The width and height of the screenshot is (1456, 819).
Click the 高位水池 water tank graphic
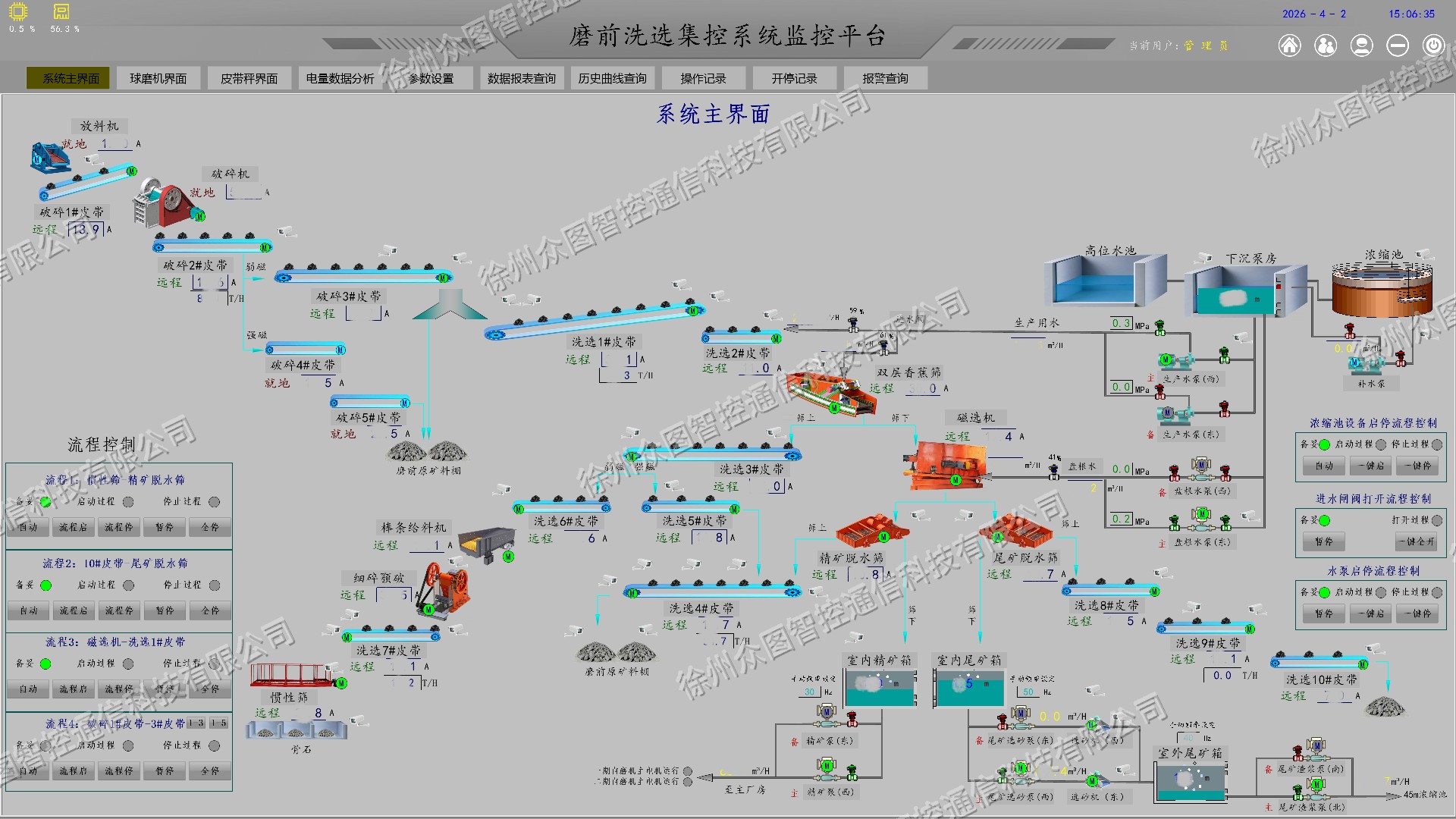point(1104,281)
